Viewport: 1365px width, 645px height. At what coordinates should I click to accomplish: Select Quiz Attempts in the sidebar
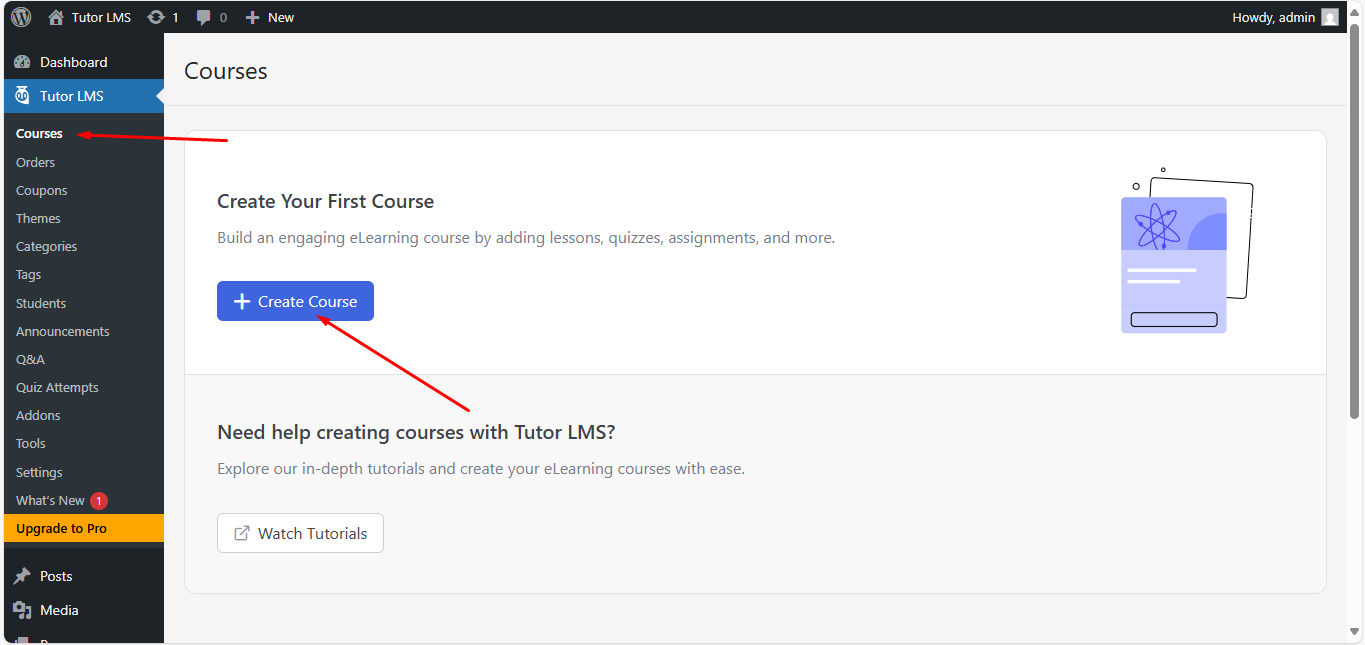click(x=57, y=387)
